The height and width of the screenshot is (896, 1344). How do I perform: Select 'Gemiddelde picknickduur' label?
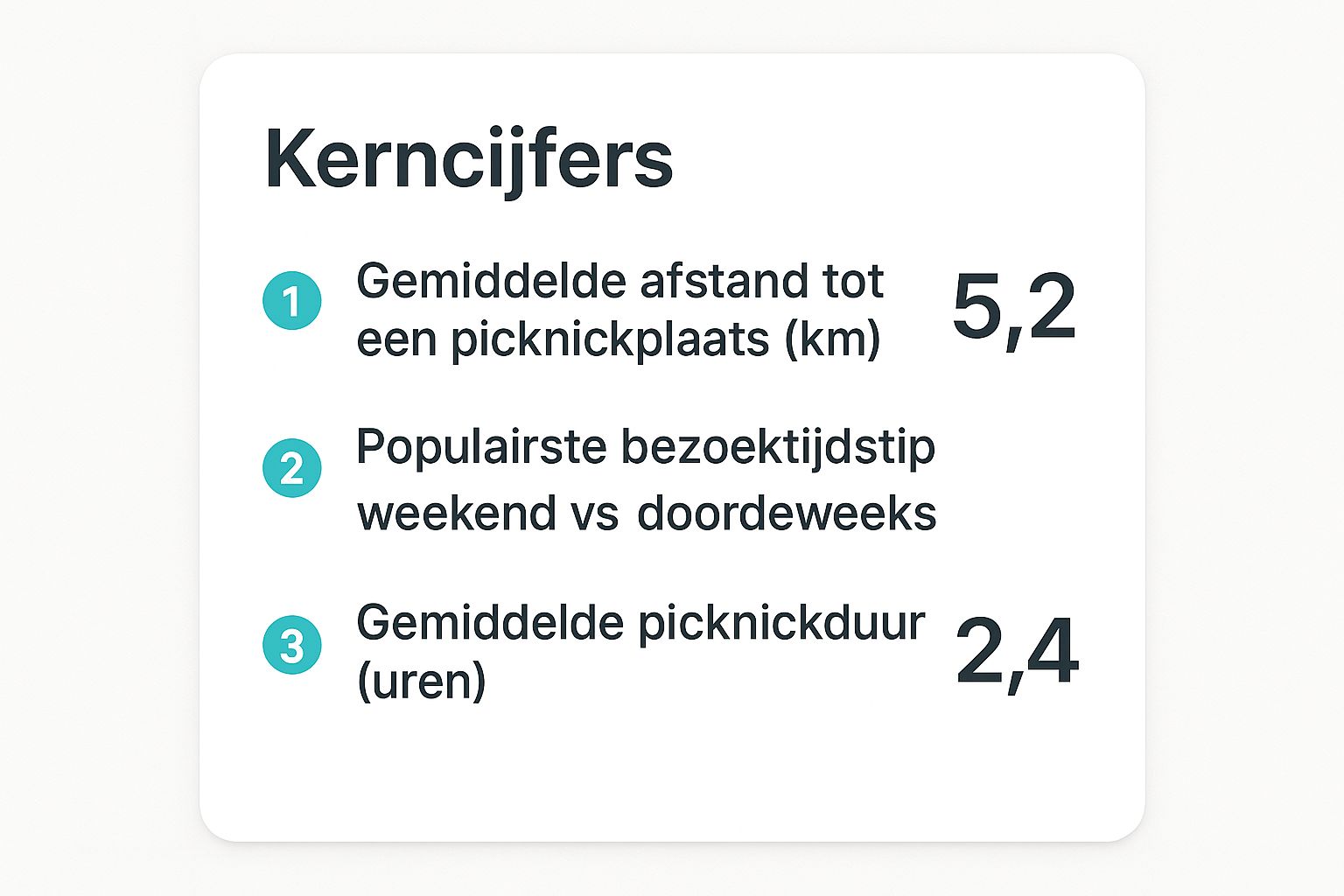click(640, 625)
